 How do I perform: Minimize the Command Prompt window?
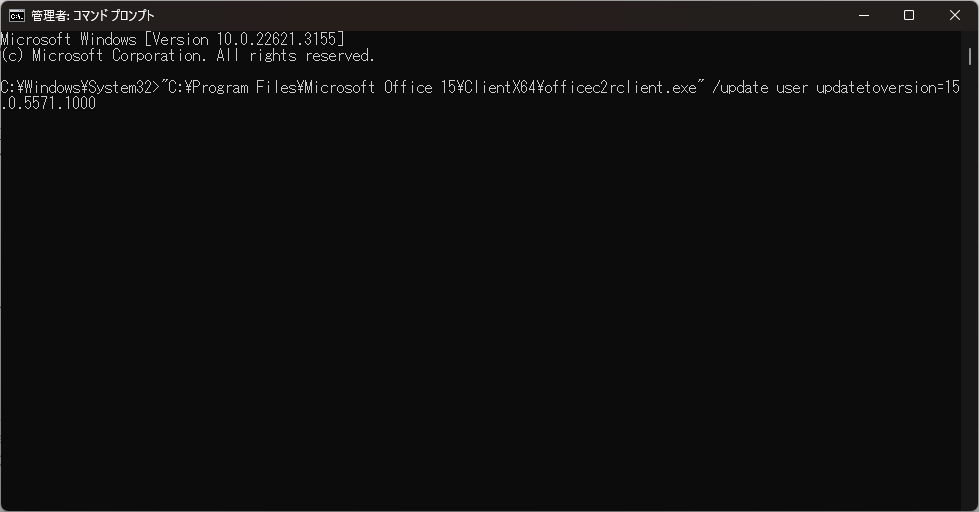point(863,15)
